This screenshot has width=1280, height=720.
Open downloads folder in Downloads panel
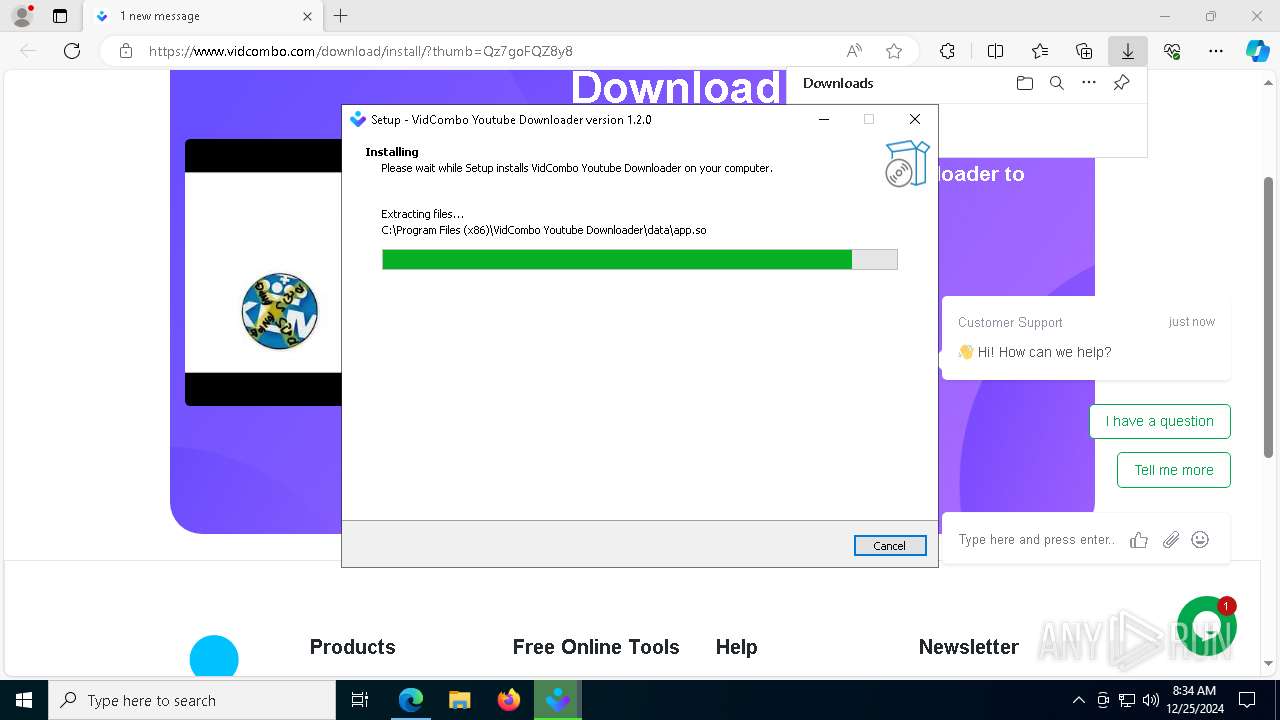click(x=1024, y=83)
